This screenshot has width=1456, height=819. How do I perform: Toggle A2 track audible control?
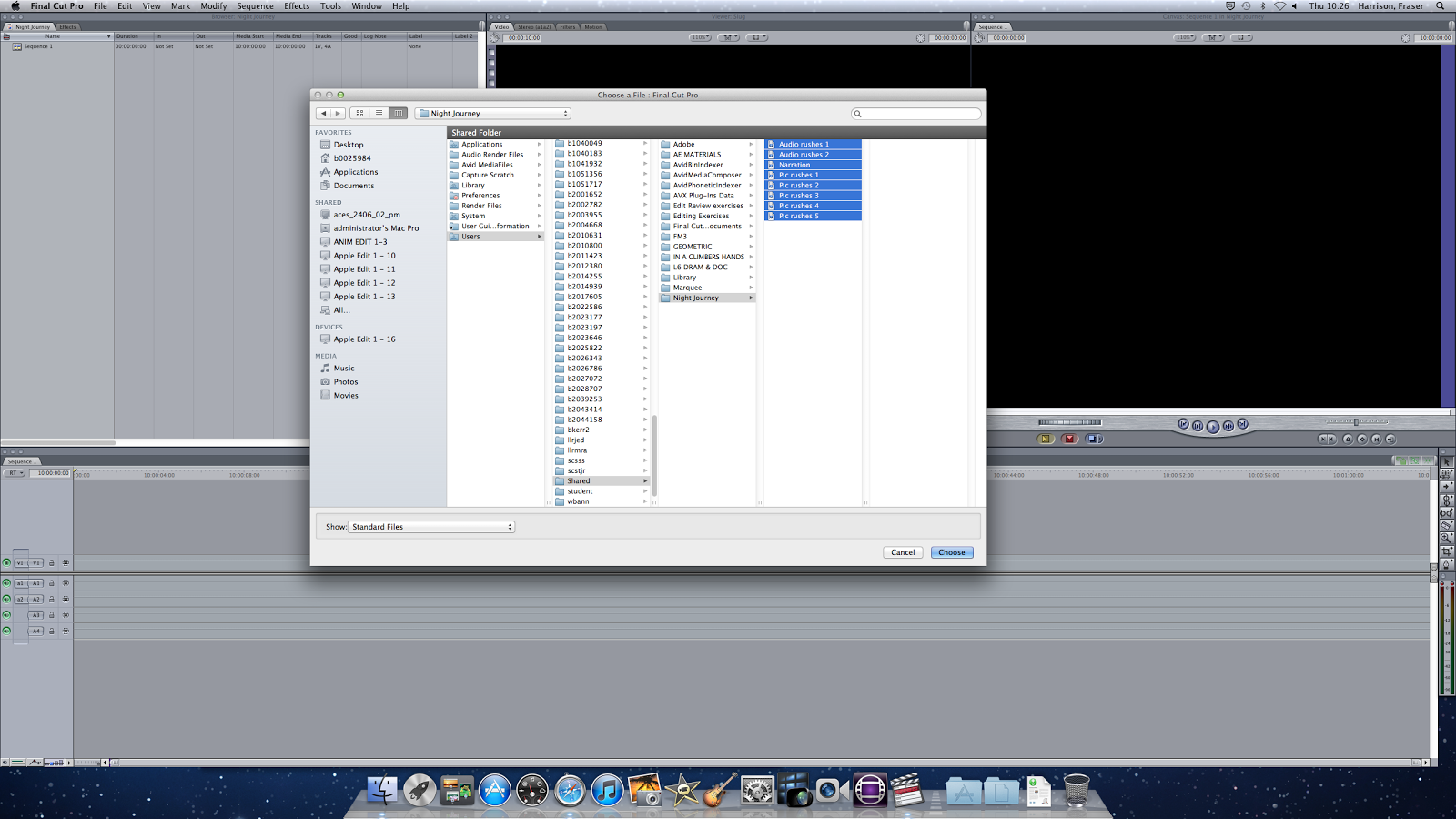click(6, 600)
